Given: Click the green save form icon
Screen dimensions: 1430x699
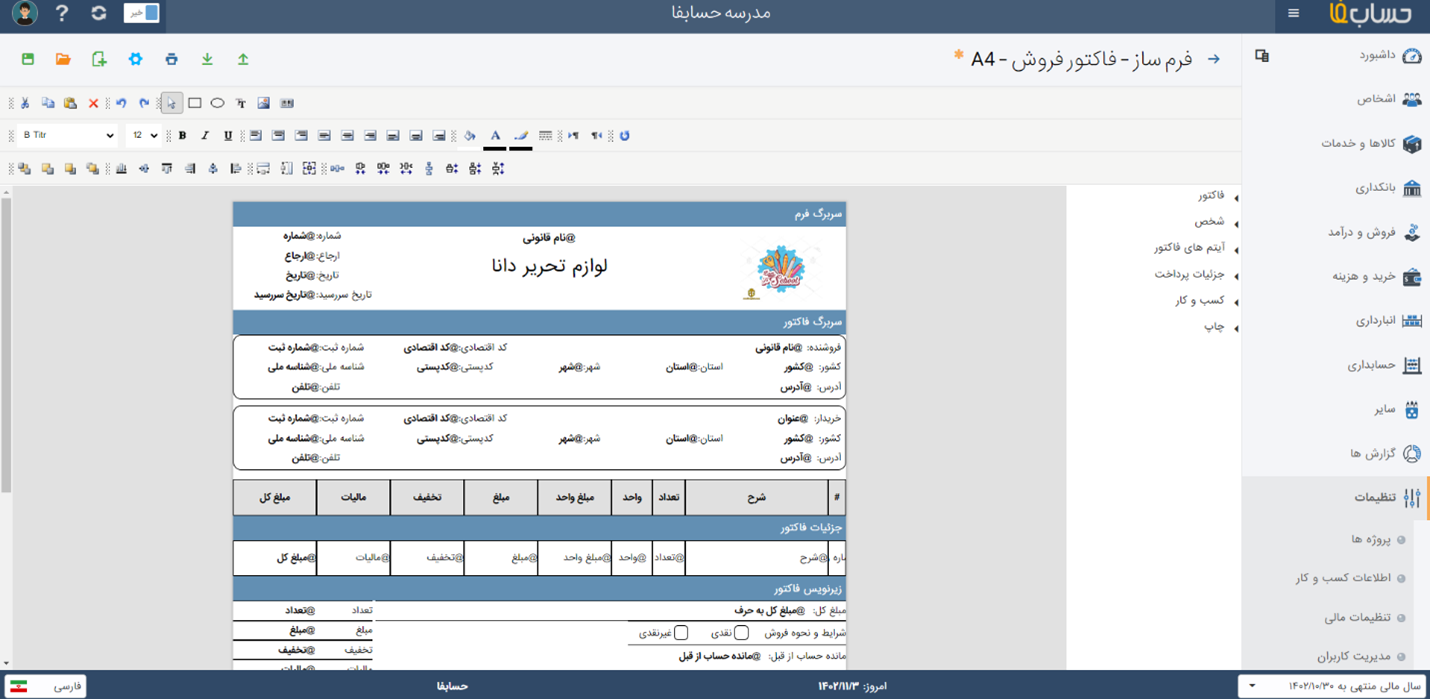Looking at the screenshot, I should click(28, 60).
